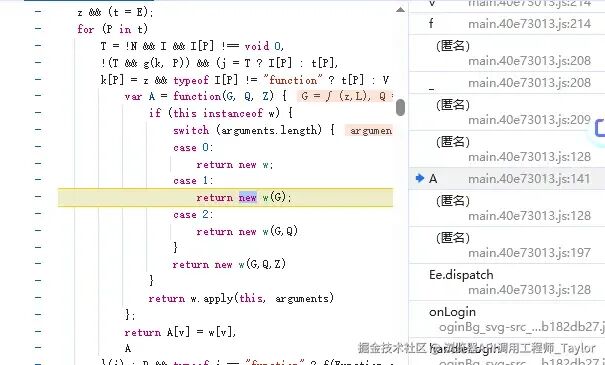This screenshot has height=365, width=605.
Task: Click gutter marker on the 'case 1:' line
Action: pos(38,180)
